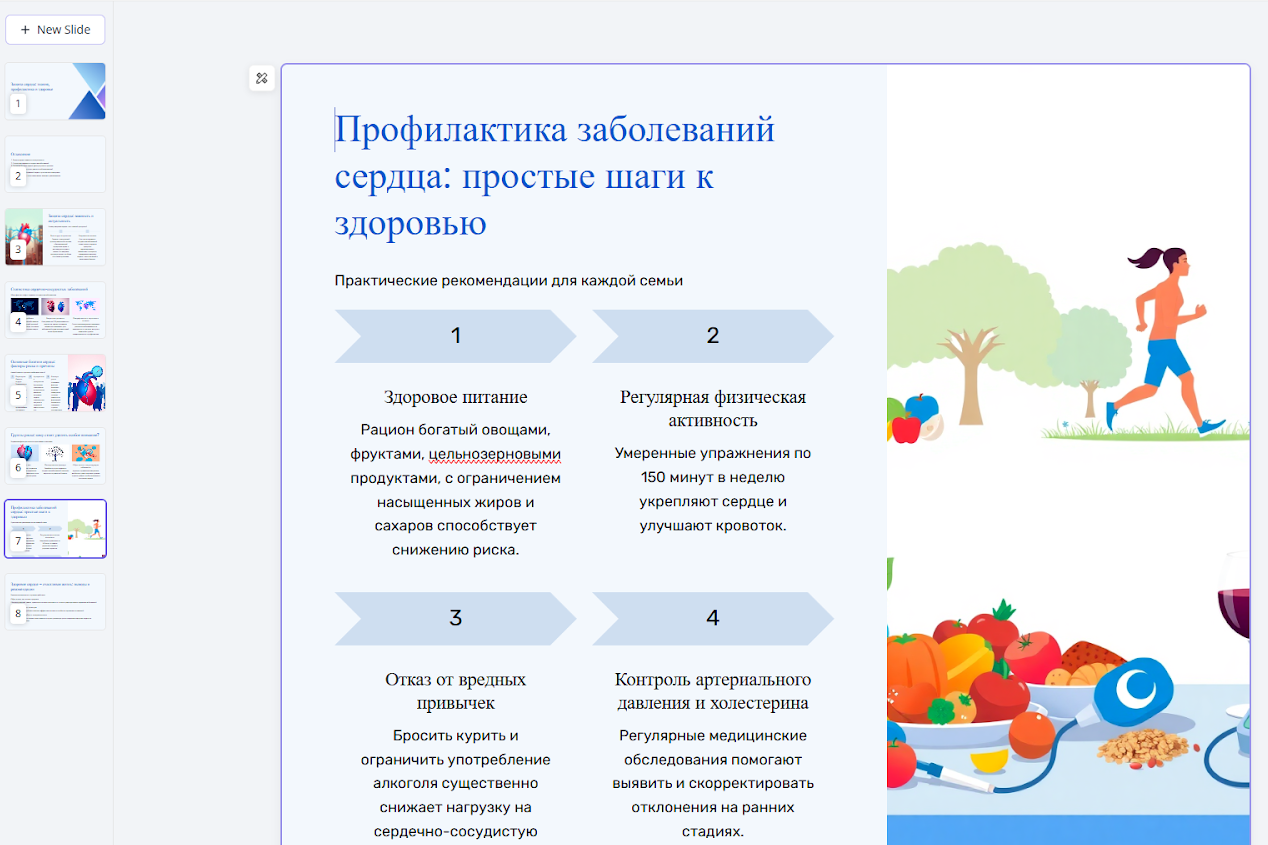Click the edit-slide icon beside the current slide
The image size is (1268, 845).
point(261,78)
